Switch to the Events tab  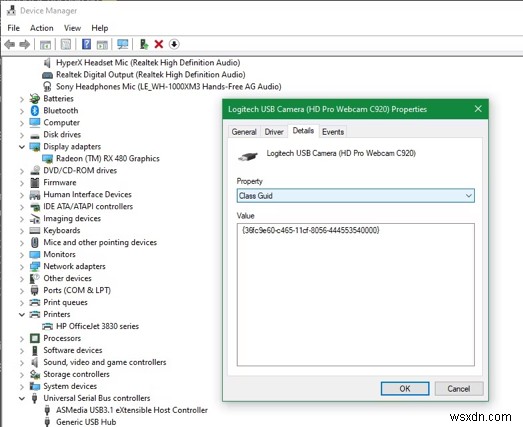(333, 132)
